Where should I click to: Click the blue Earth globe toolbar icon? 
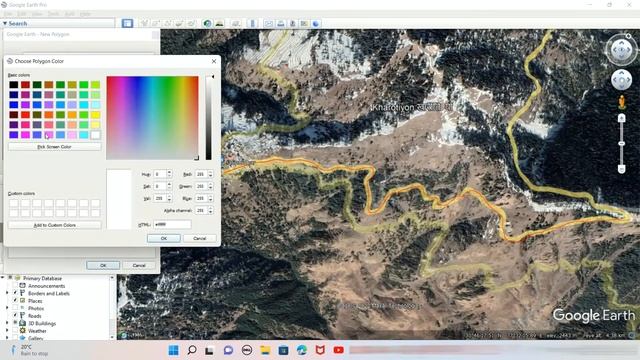pos(316,23)
